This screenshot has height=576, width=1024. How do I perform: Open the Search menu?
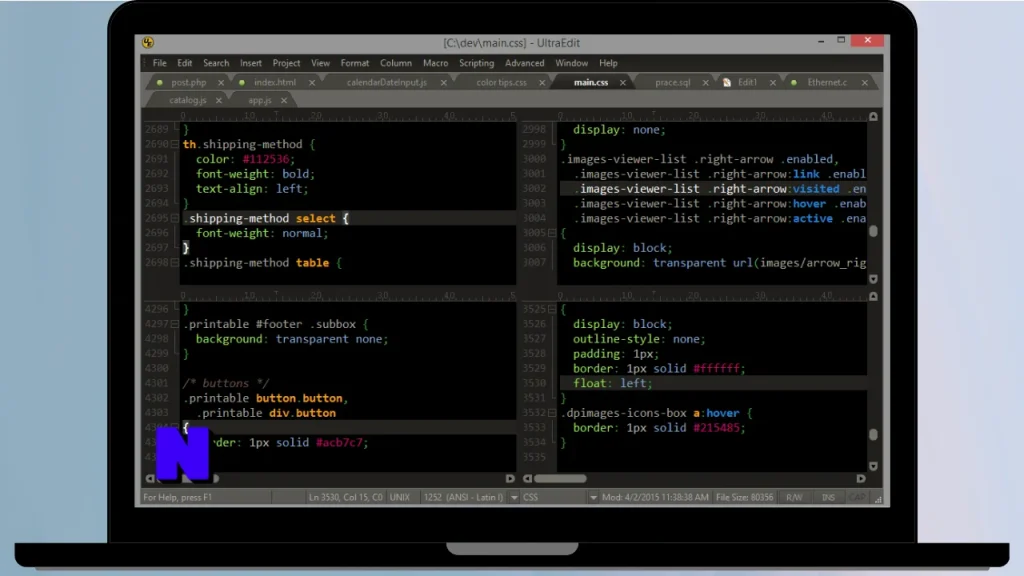click(216, 63)
